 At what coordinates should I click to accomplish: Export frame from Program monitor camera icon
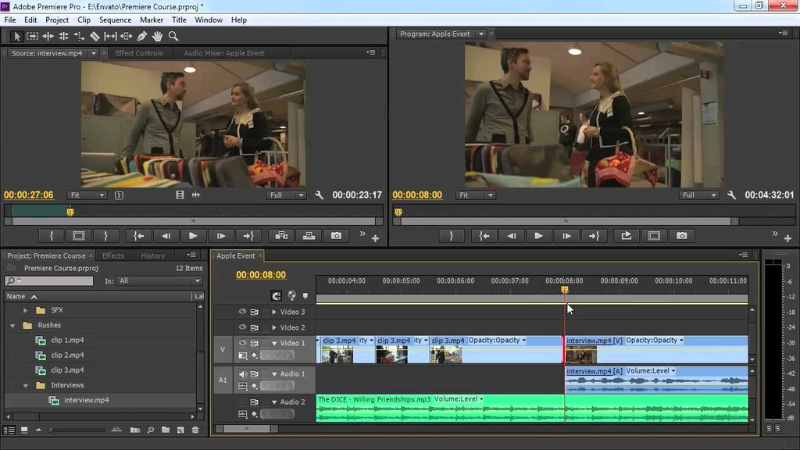(x=682, y=236)
